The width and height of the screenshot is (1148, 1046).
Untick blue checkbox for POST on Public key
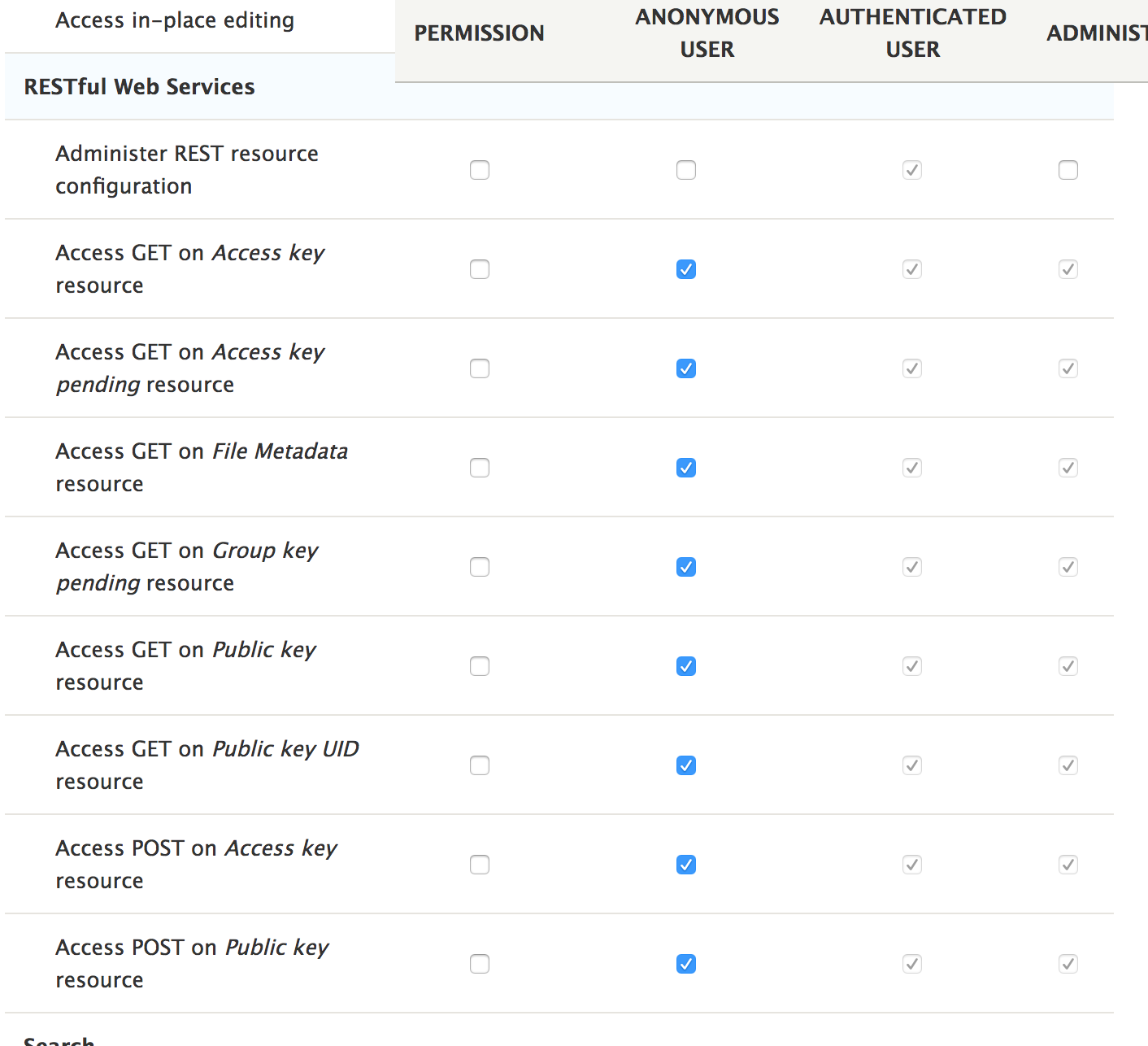(x=686, y=964)
